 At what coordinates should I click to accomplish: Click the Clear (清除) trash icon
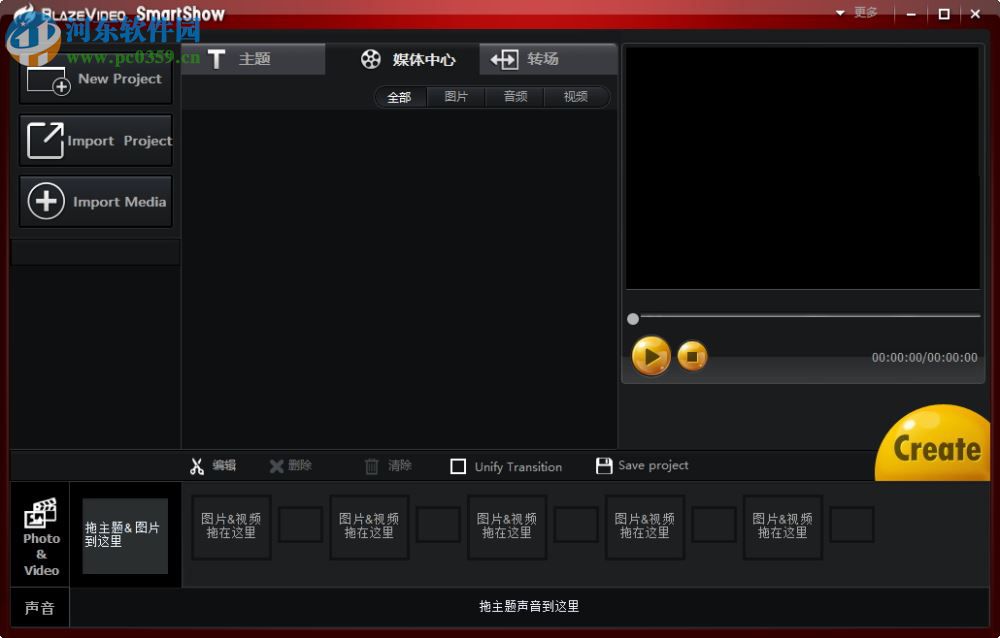pyautogui.click(x=369, y=465)
